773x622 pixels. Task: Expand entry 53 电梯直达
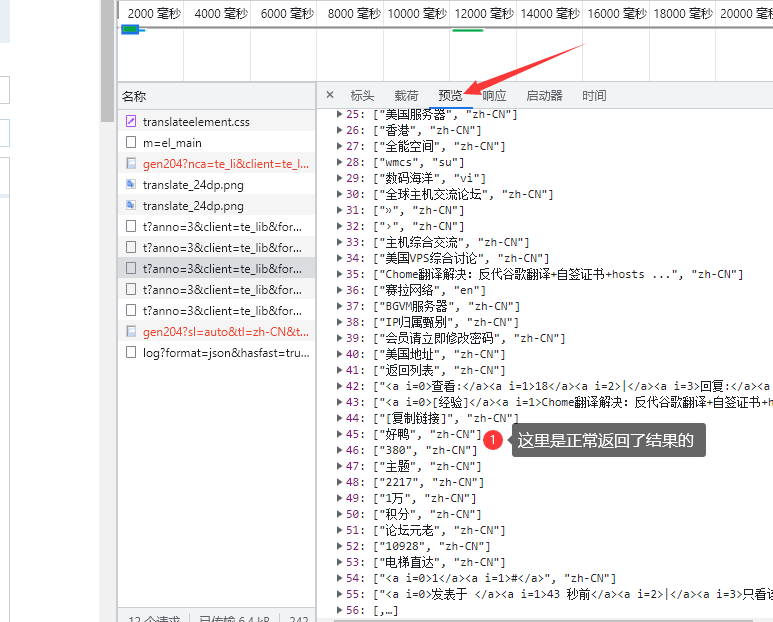[339, 562]
